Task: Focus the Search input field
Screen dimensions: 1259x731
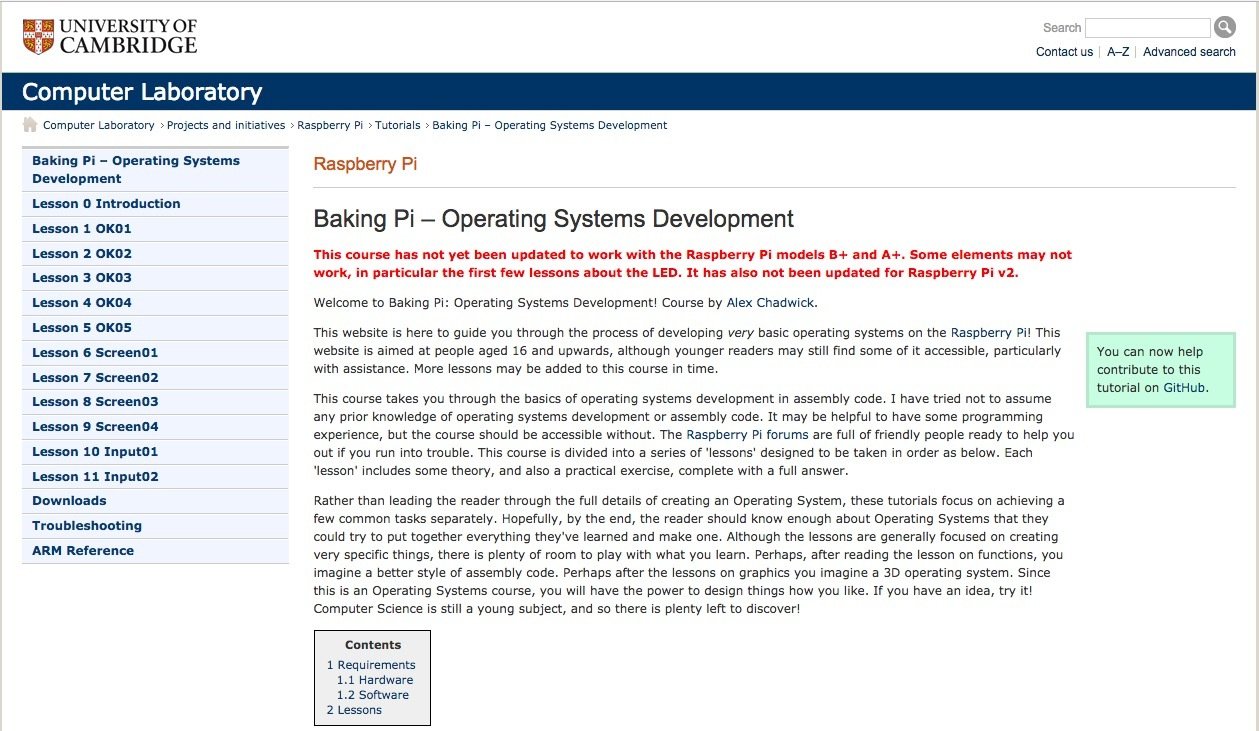Action: pos(1148,28)
